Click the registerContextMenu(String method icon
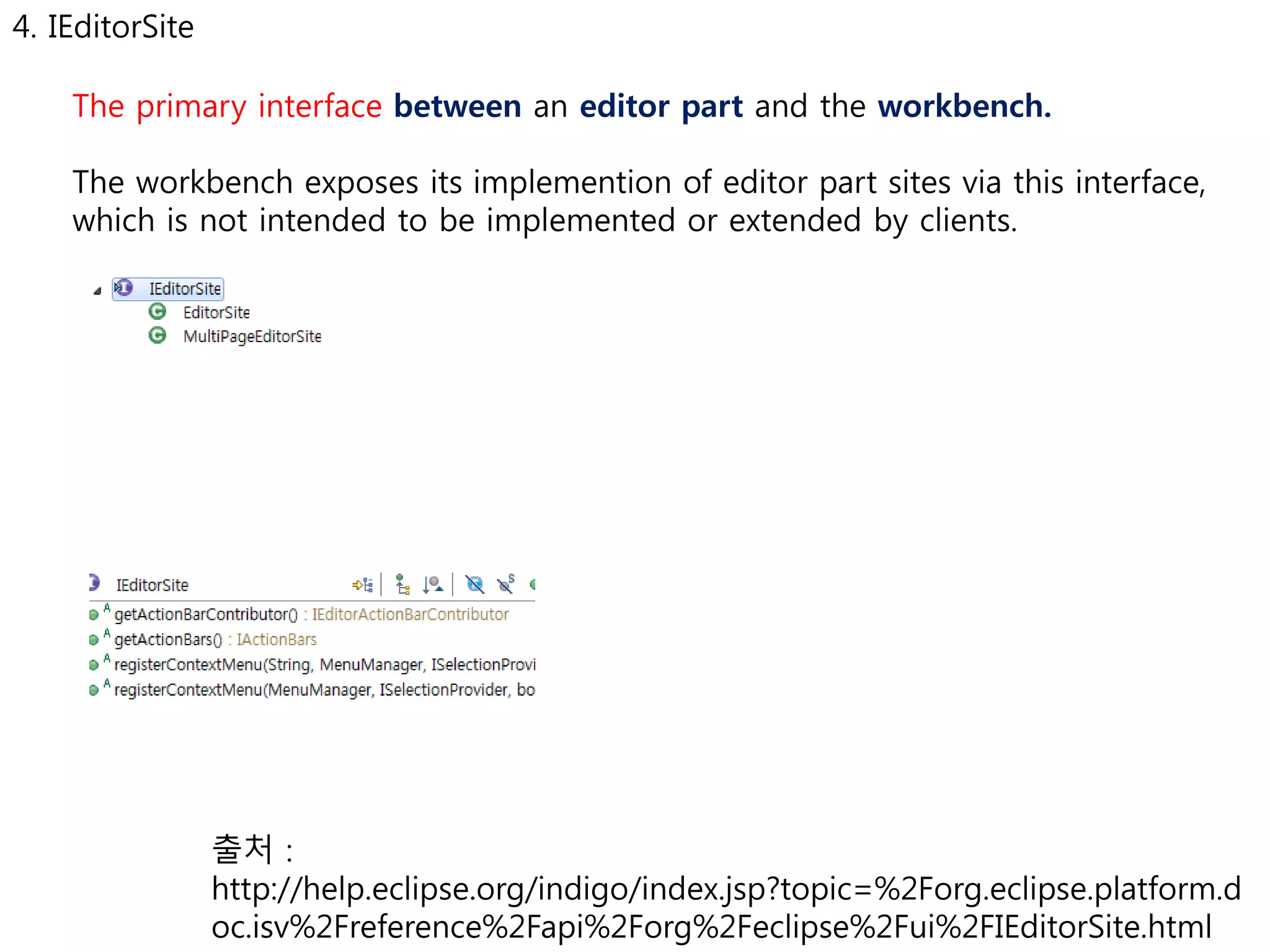The width and height of the screenshot is (1270, 952). click(94, 665)
